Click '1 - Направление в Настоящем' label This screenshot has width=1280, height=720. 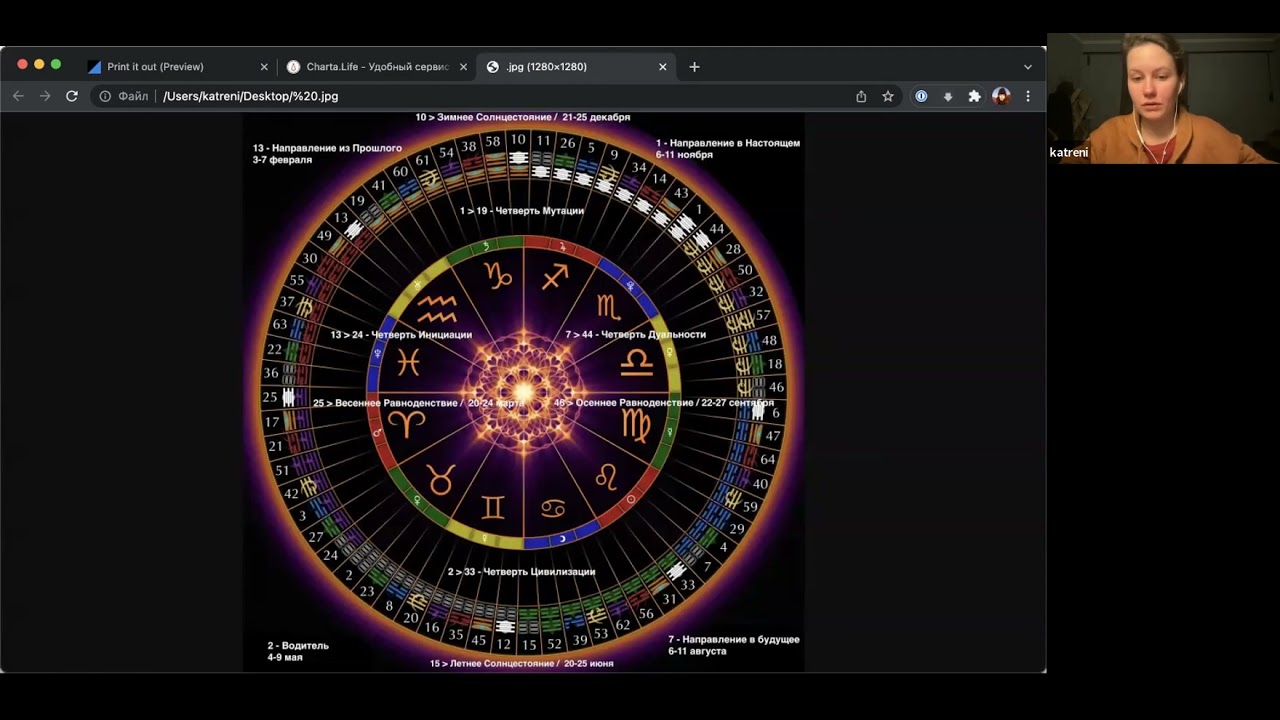[728, 143]
